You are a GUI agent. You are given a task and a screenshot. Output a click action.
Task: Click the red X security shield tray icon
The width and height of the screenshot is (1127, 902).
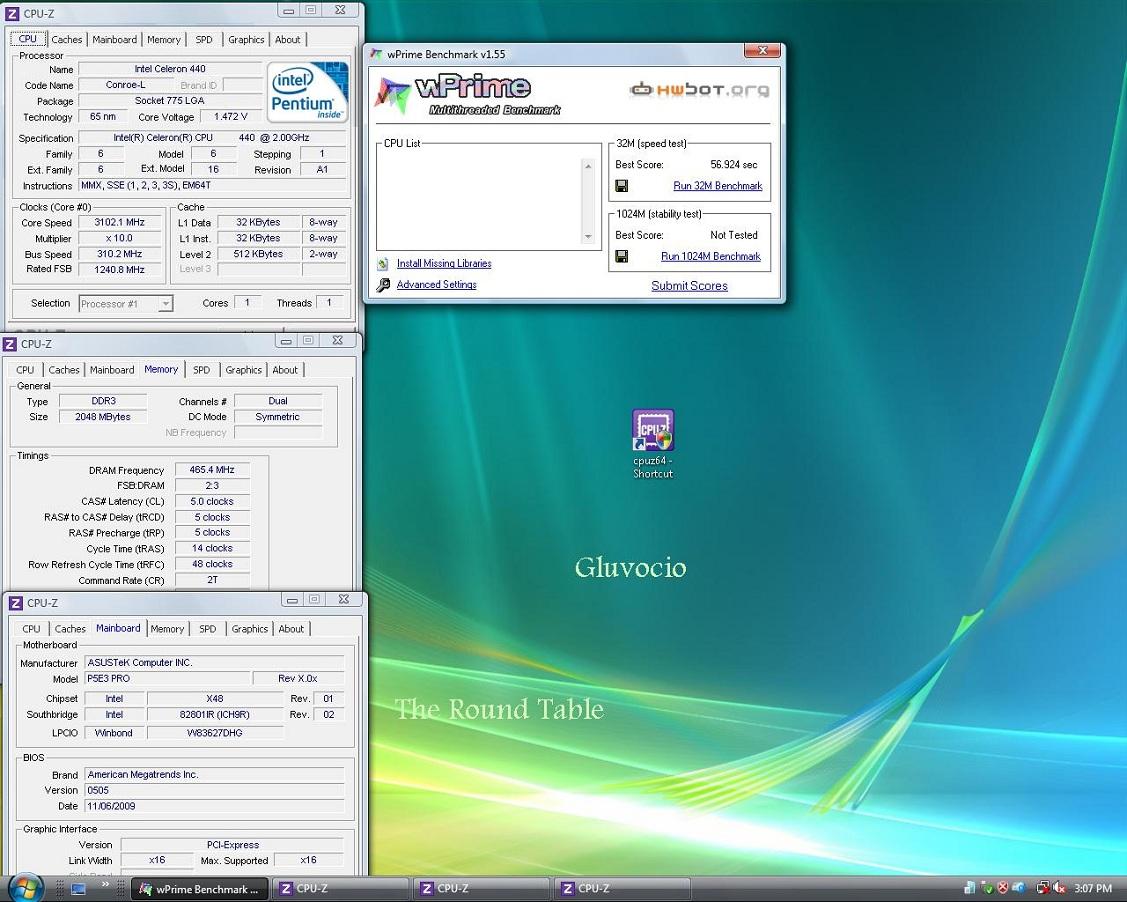[1003, 889]
